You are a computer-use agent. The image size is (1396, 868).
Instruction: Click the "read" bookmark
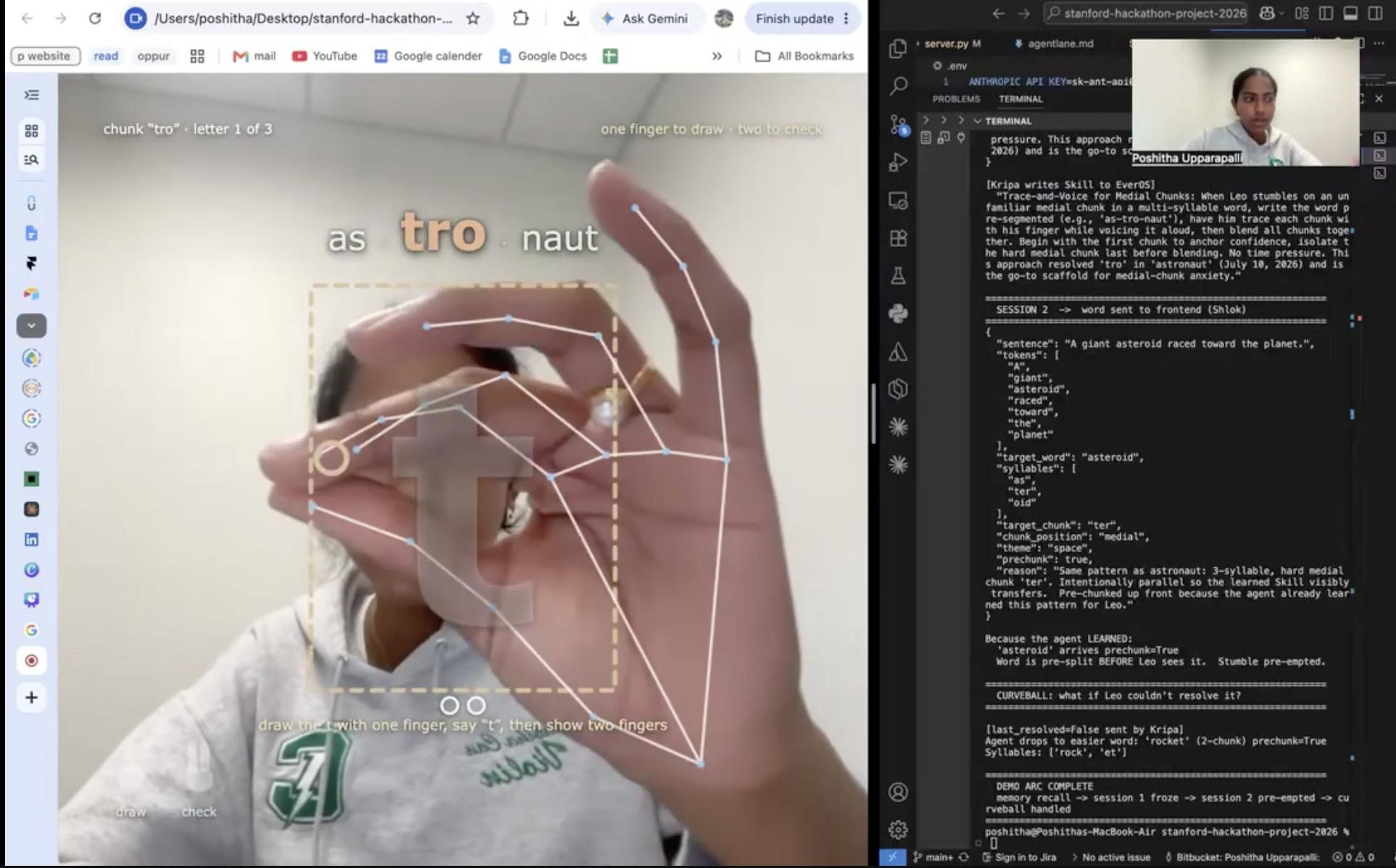[x=106, y=56]
